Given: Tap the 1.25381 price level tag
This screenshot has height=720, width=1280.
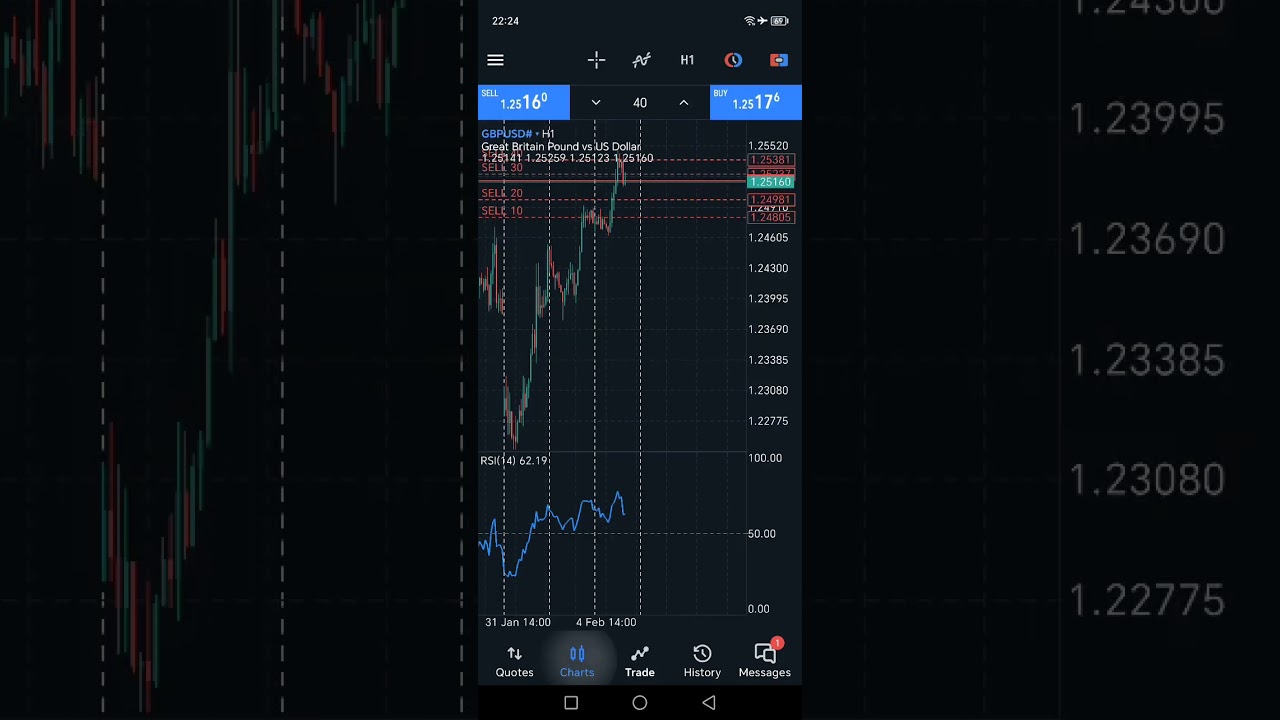Looking at the screenshot, I should point(771,160).
